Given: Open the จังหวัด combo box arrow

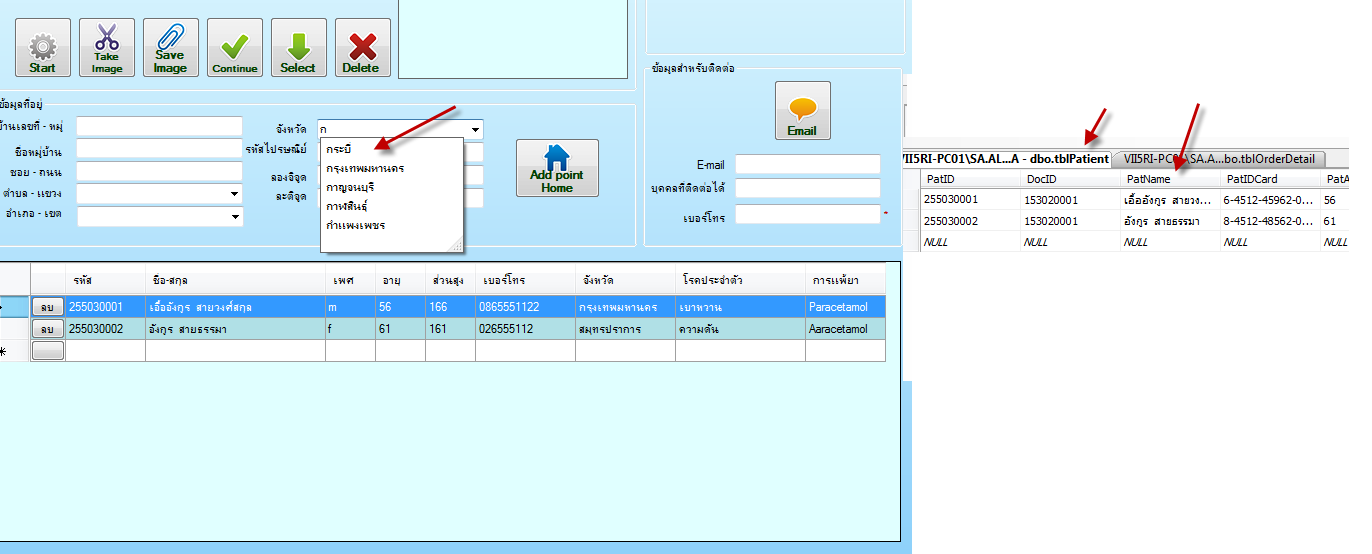Looking at the screenshot, I should [475, 129].
